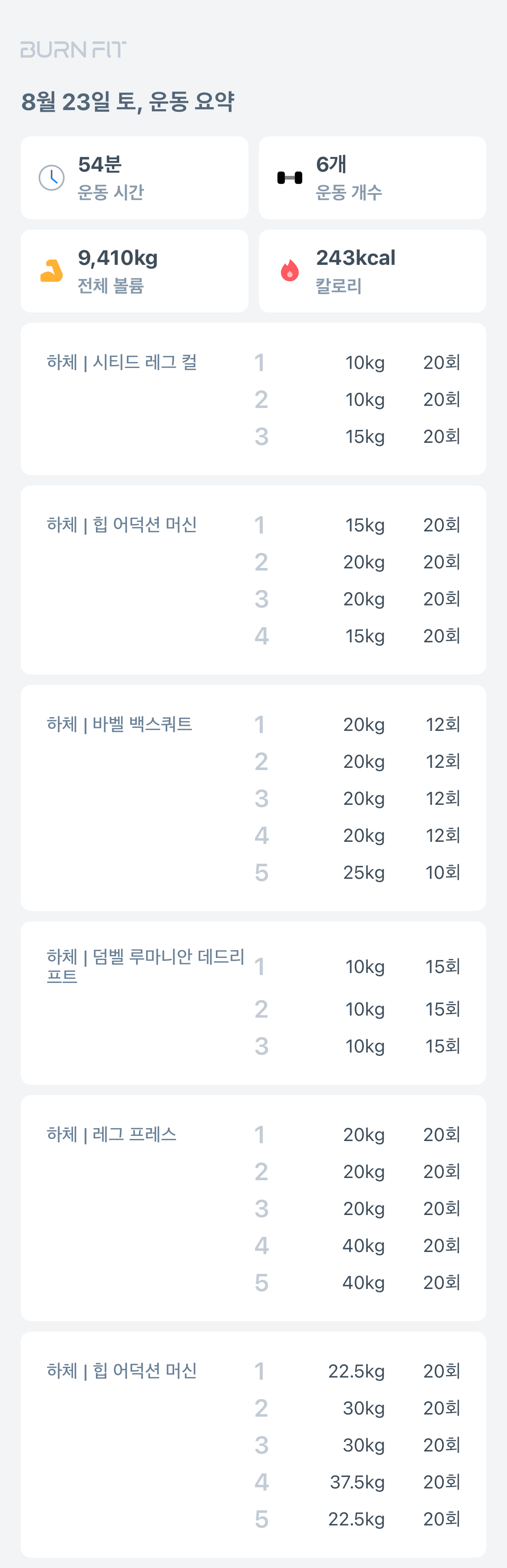Tap the 6개 exercise count value

[x=331, y=164]
